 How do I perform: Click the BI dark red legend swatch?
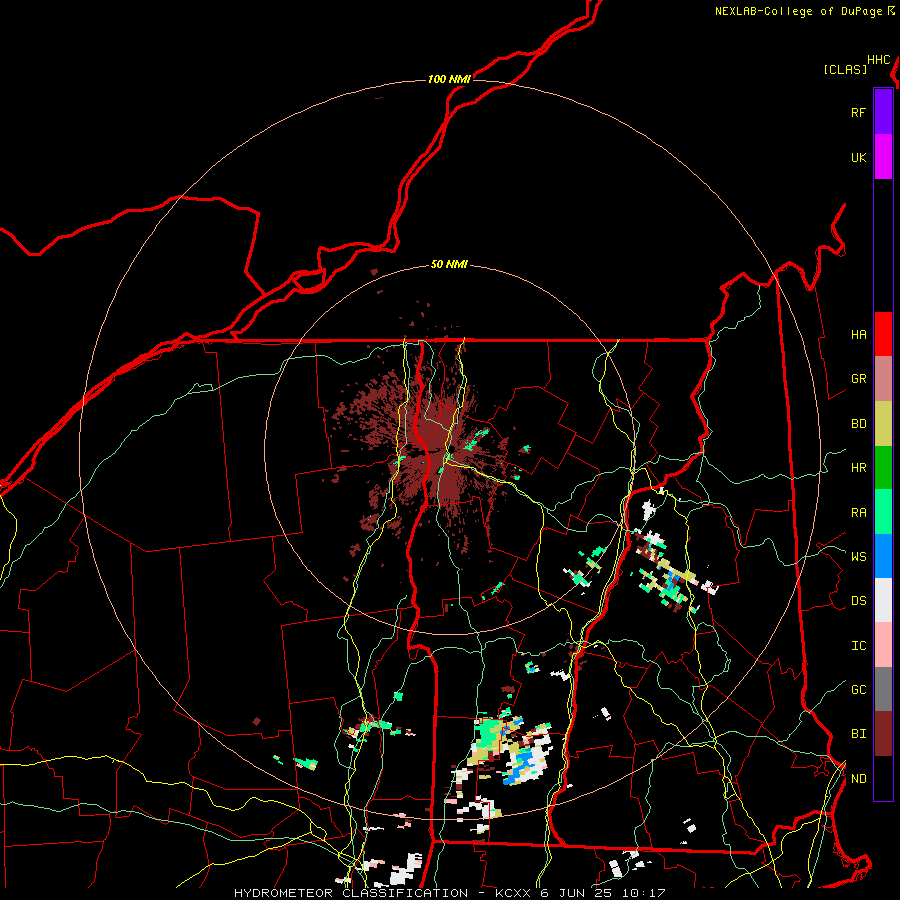883,734
